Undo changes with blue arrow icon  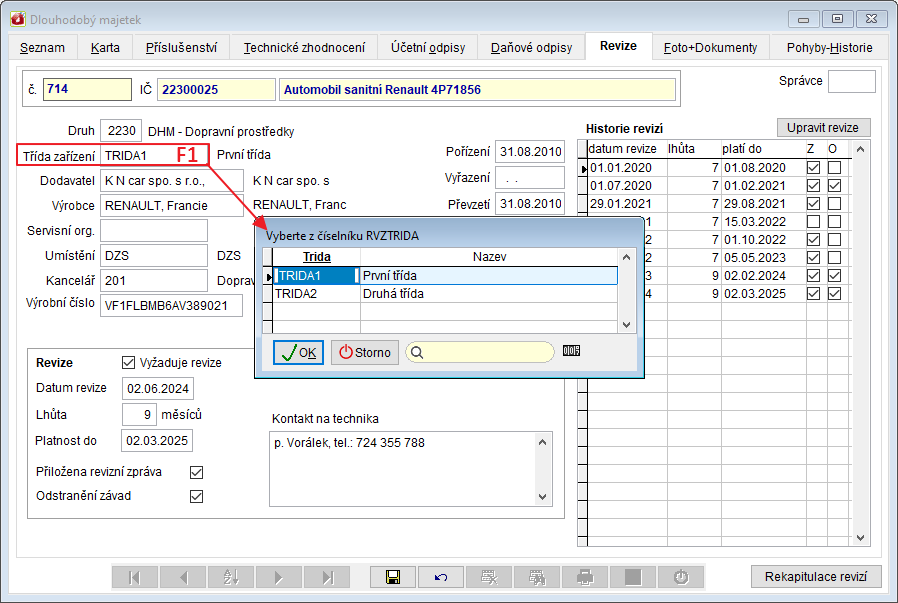[x=441, y=577]
